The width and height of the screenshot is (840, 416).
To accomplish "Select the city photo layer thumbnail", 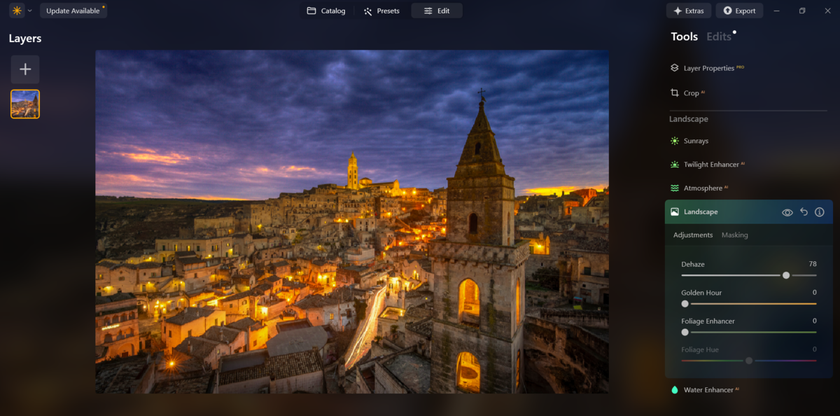I will 25,104.
